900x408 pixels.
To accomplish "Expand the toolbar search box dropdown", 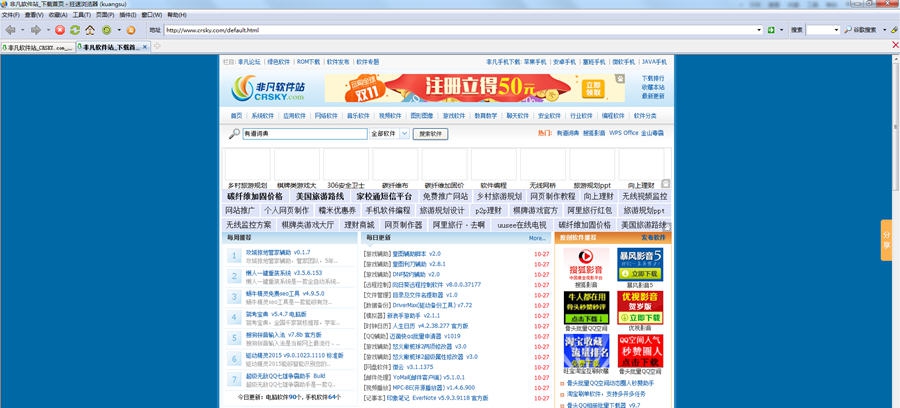I will [836, 30].
